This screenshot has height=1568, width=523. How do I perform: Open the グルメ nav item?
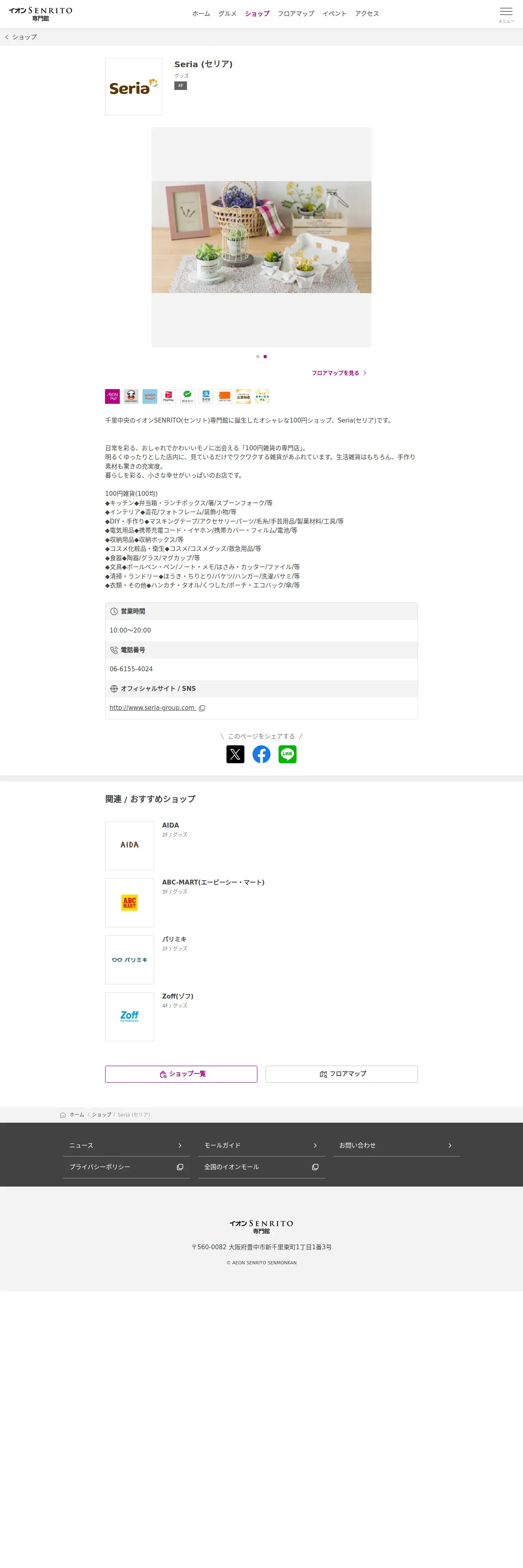click(228, 13)
